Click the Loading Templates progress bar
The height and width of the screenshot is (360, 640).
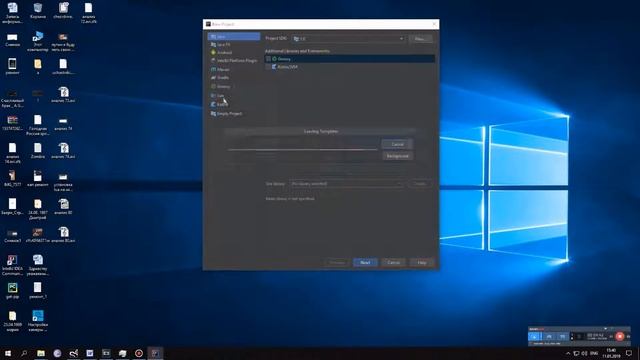click(302, 149)
